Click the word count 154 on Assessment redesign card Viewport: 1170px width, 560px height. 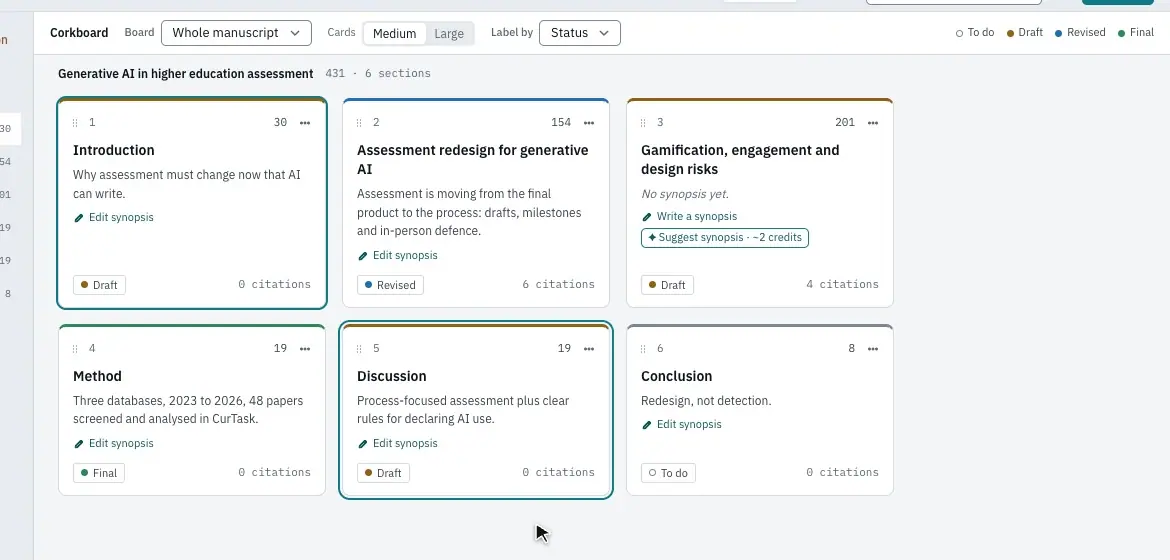point(561,122)
